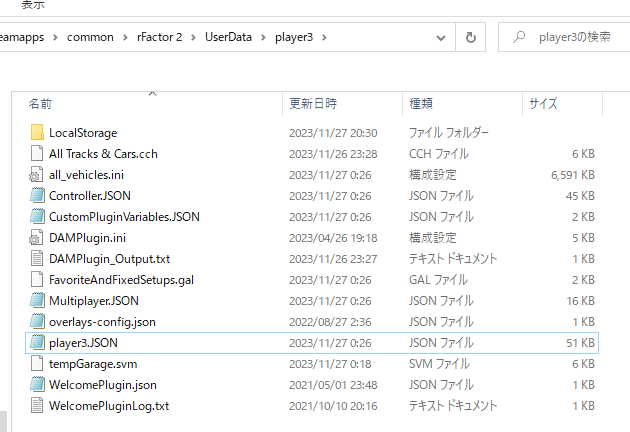Expand the chevron after UserData in the path
Image resolution: width=630 pixels, height=432 pixels.
(x=263, y=37)
